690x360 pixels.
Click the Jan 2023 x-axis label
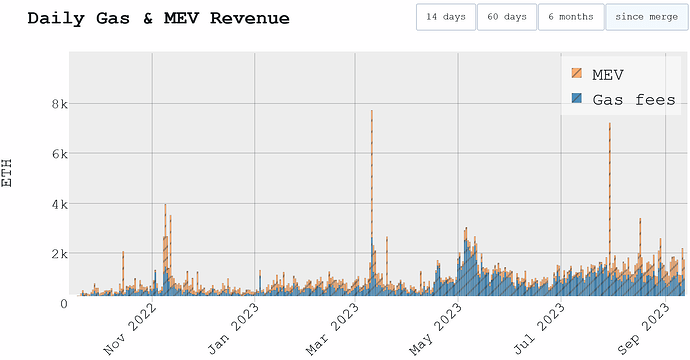pos(233,329)
